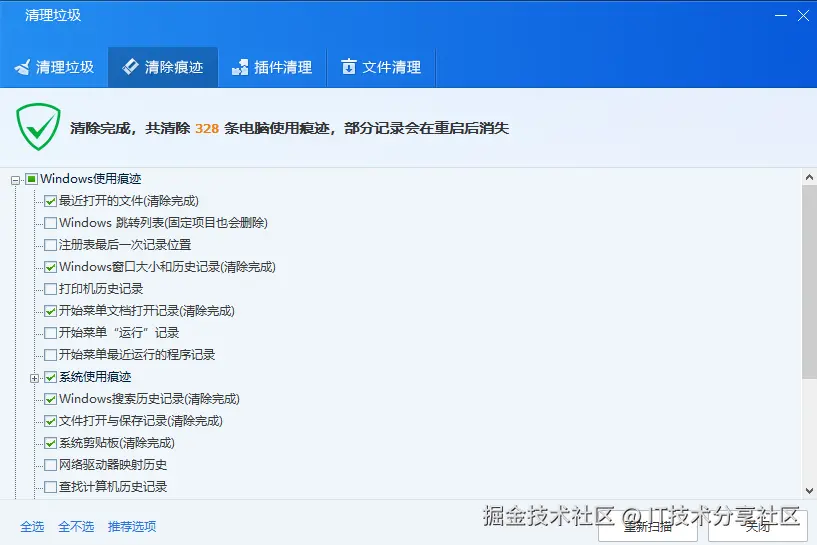Open the 插件清理 tab
Image resolution: width=817 pixels, height=545 pixels.
click(272, 67)
